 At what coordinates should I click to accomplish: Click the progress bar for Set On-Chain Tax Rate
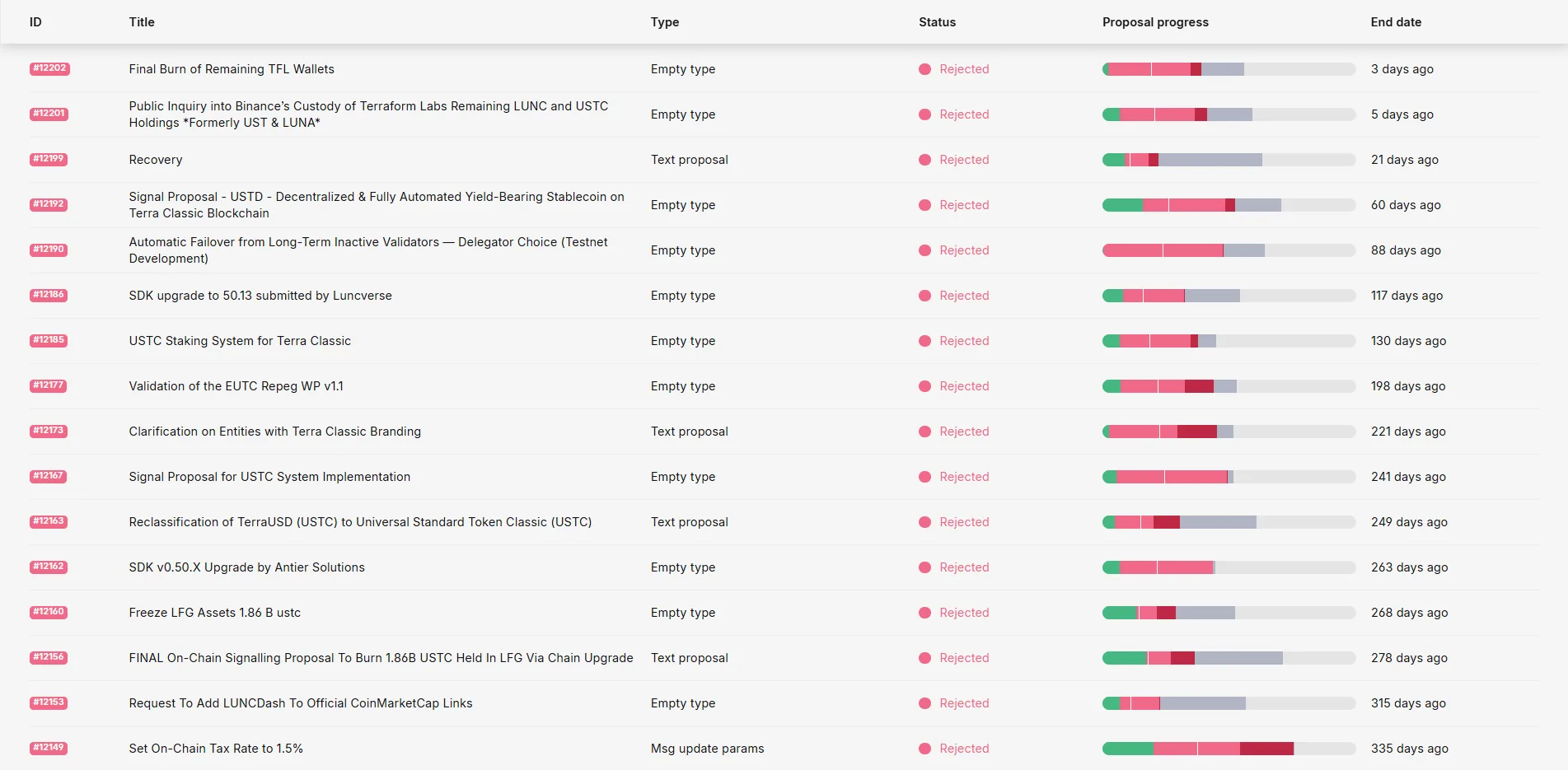click(1229, 749)
